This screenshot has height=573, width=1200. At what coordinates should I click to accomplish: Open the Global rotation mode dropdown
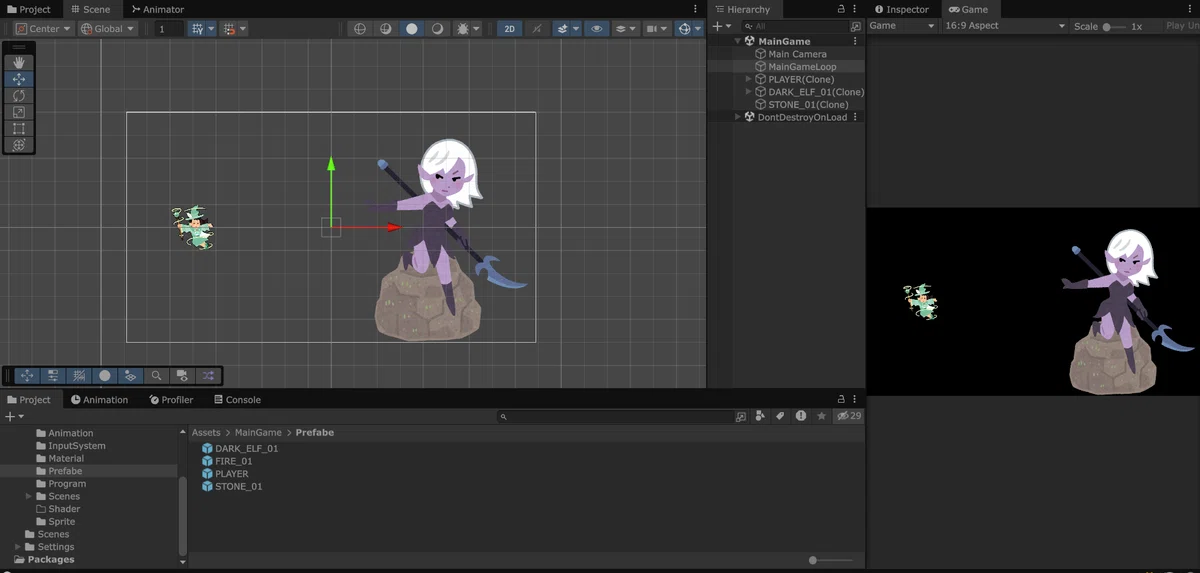(107, 29)
